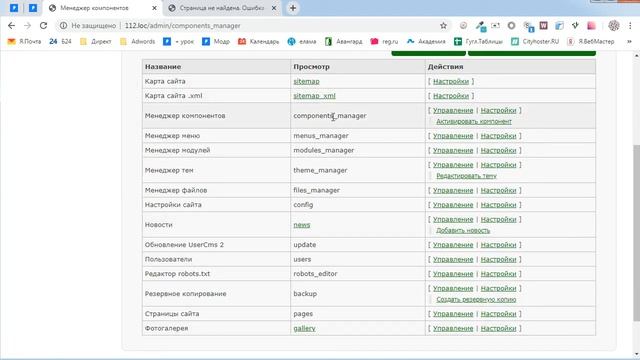This screenshot has height=360, width=640.
Task: Open the Adwords bookmark folder
Action: [x=138, y=41]
